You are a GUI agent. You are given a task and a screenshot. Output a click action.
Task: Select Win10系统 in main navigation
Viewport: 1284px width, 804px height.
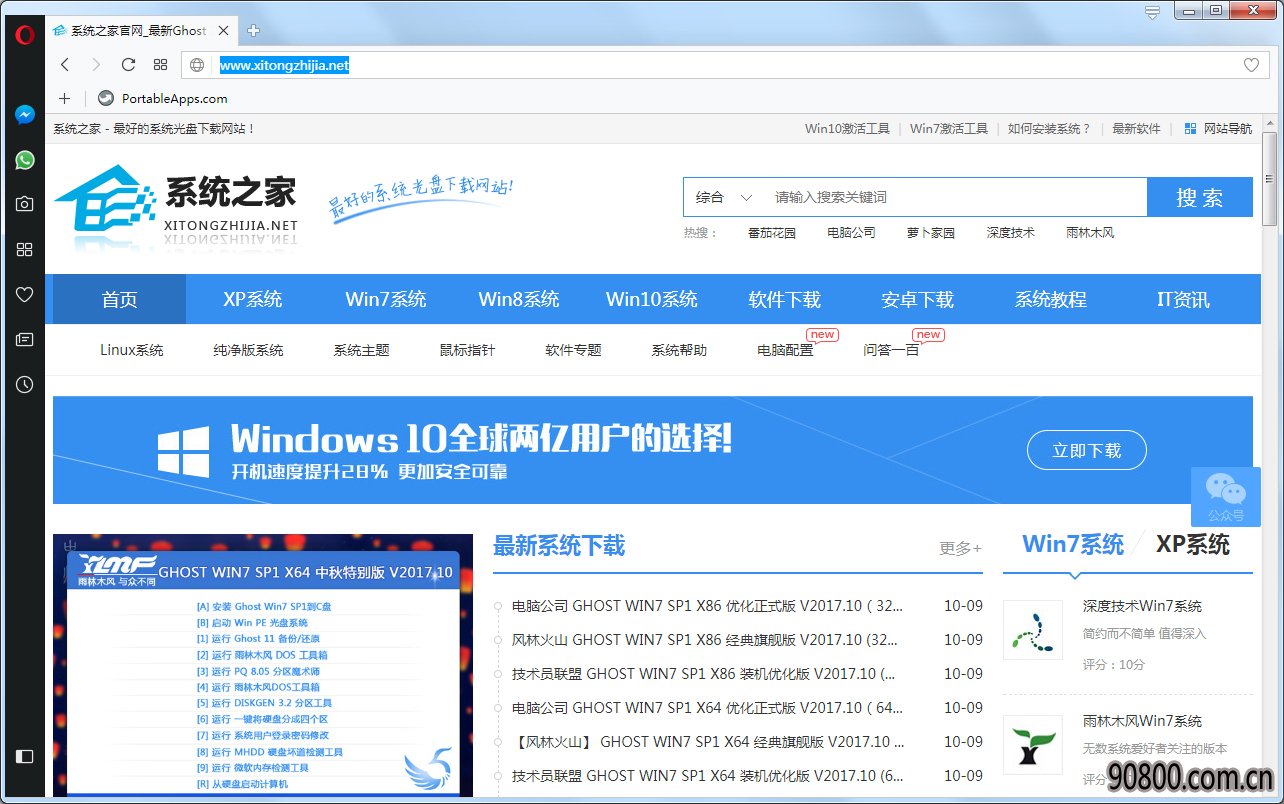652,299
